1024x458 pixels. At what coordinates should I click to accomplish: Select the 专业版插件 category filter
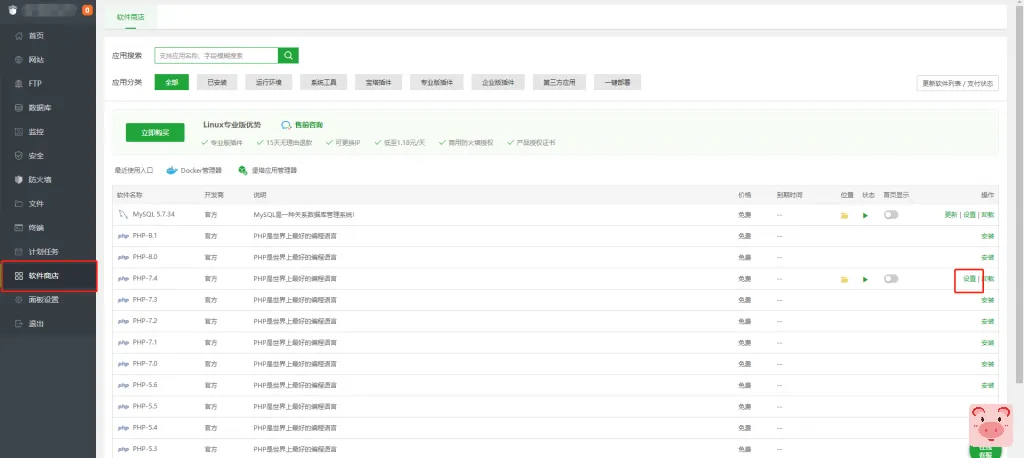[437, 82]
